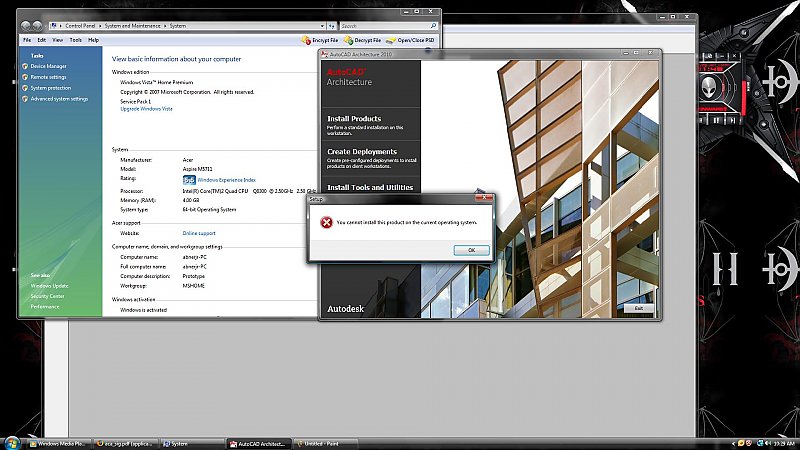This screenshot has height=450, width=800.
Task: Select Install Tools and Utilities option
Action: (x=370, y=187)
